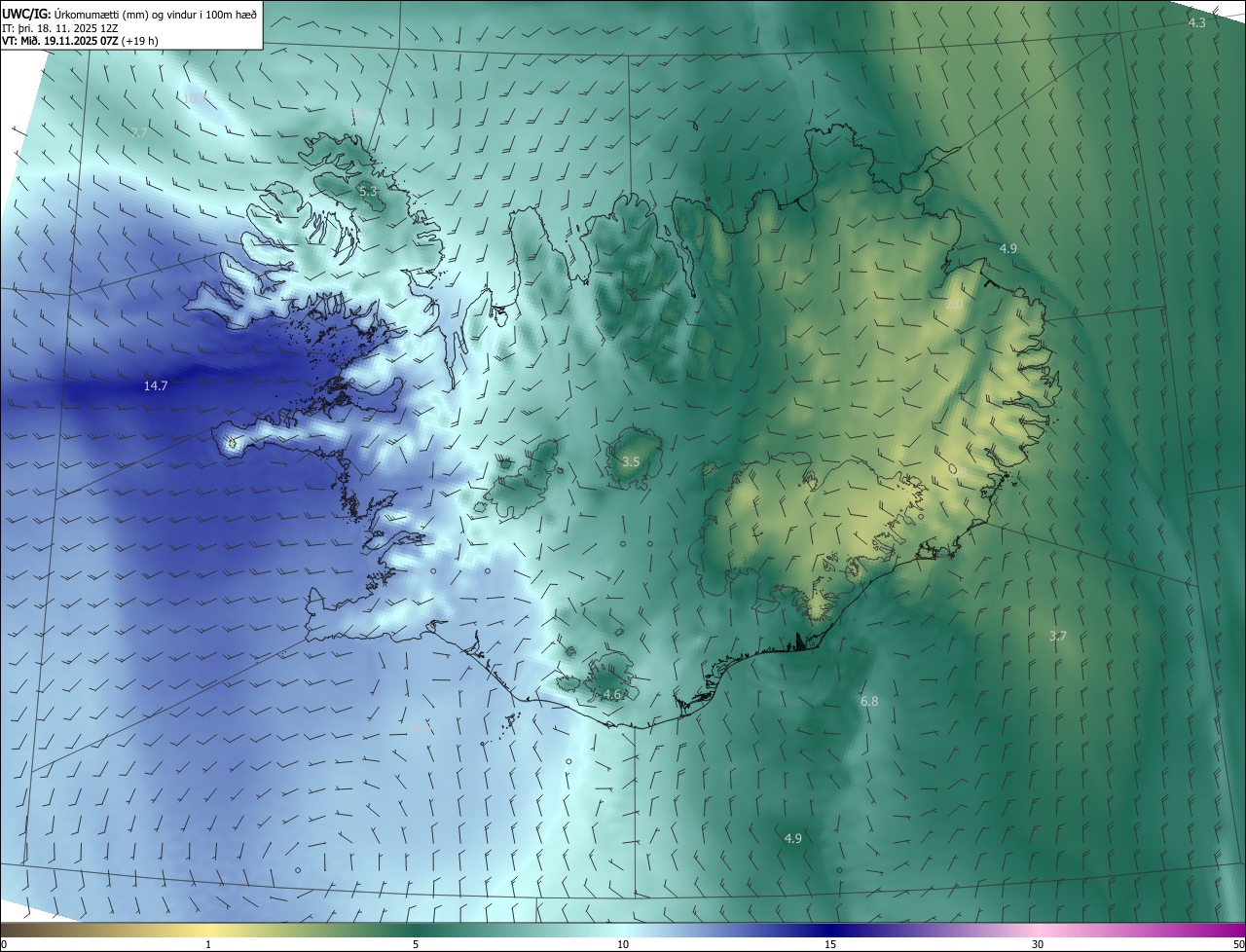The height and width of the screenshot is (952, 1246).
Task: Click the "1" tick on the color scale
Action: click(x=208, y=944)
